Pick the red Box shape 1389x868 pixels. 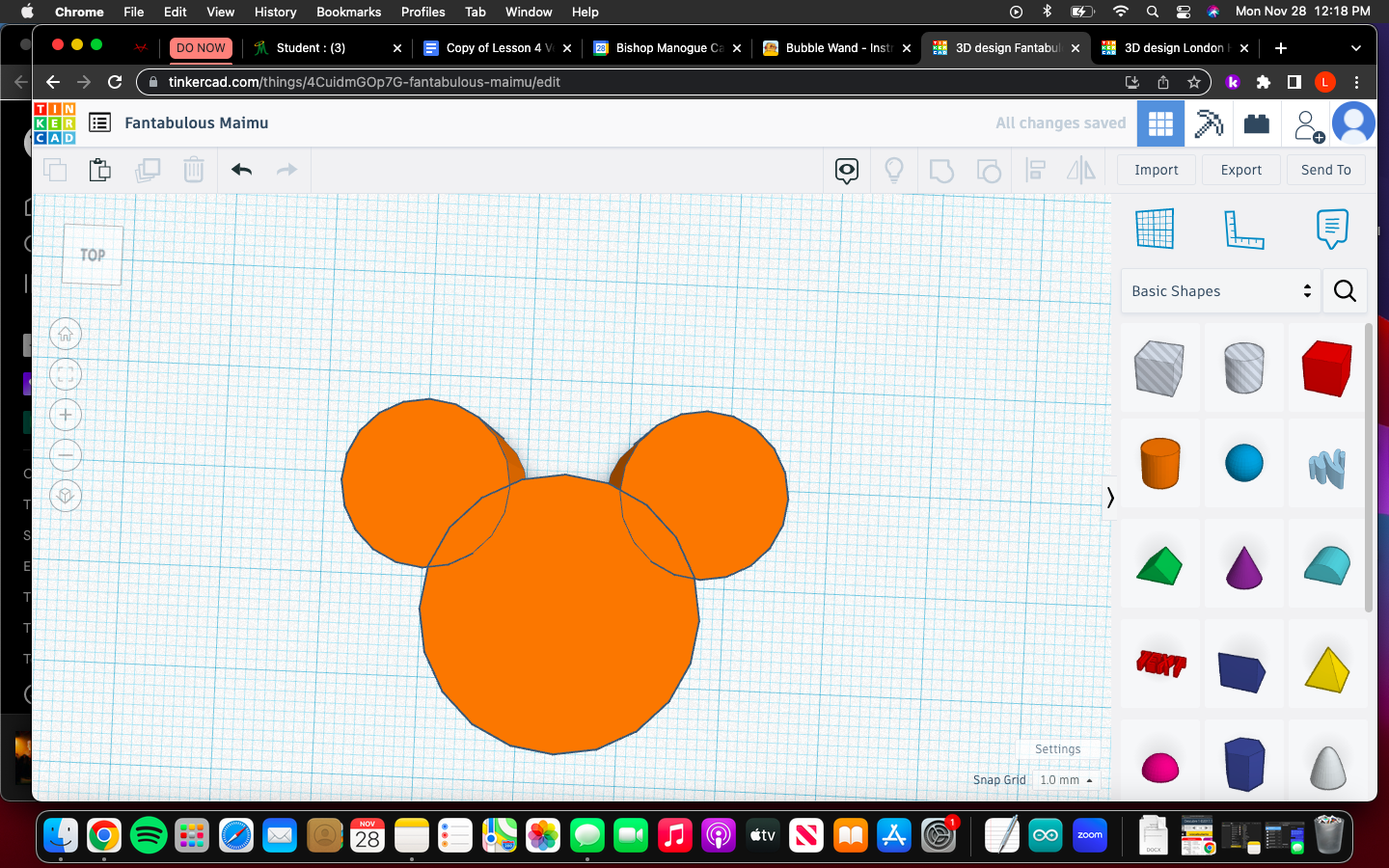(x=1327, y=368)
